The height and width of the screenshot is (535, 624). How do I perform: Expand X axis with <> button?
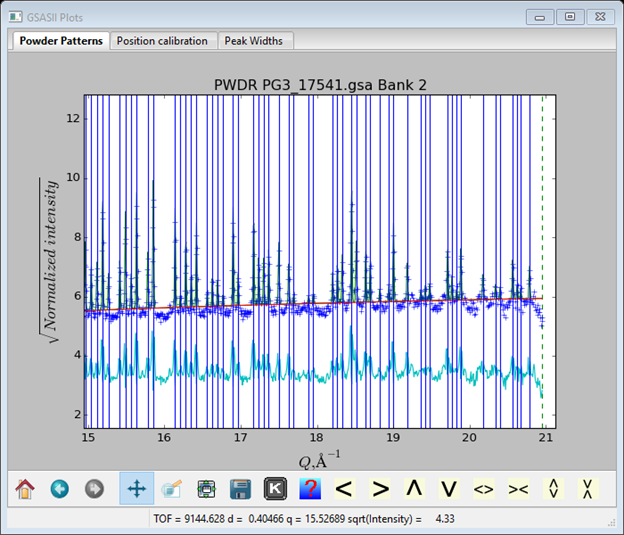(484, 489)
